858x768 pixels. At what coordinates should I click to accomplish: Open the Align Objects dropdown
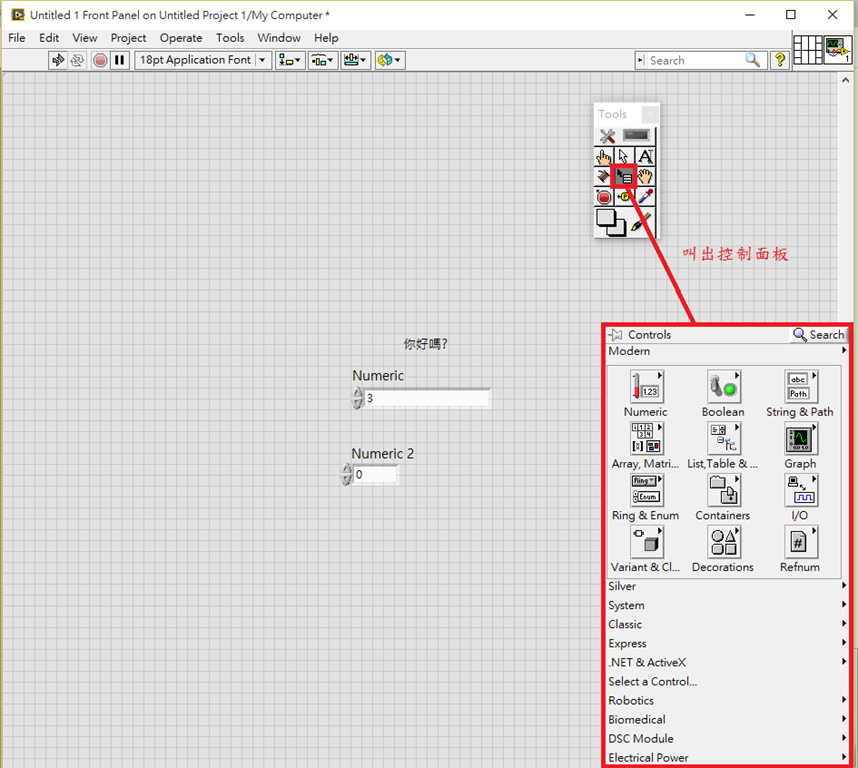(x=290, y=60)
